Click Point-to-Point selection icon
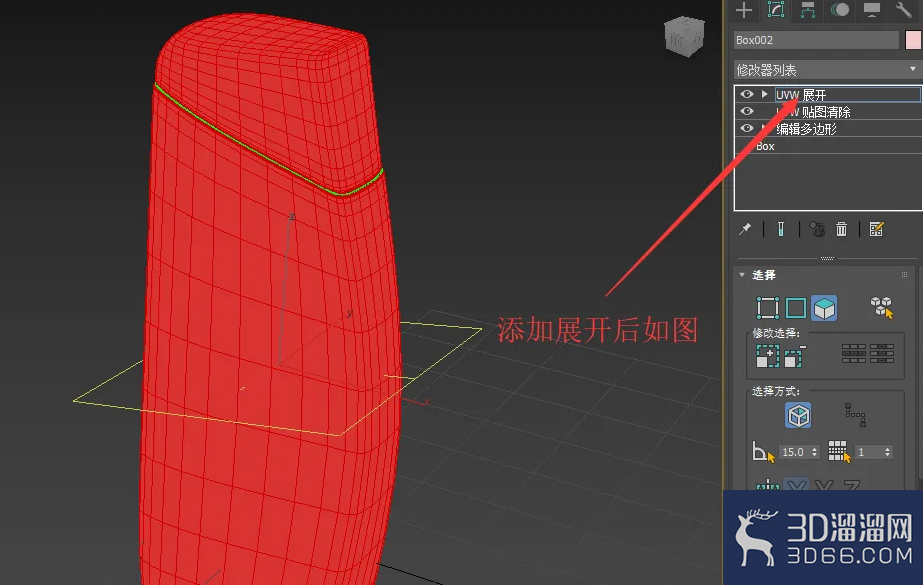Screen dimensions: 923x585 click(855, 415)
